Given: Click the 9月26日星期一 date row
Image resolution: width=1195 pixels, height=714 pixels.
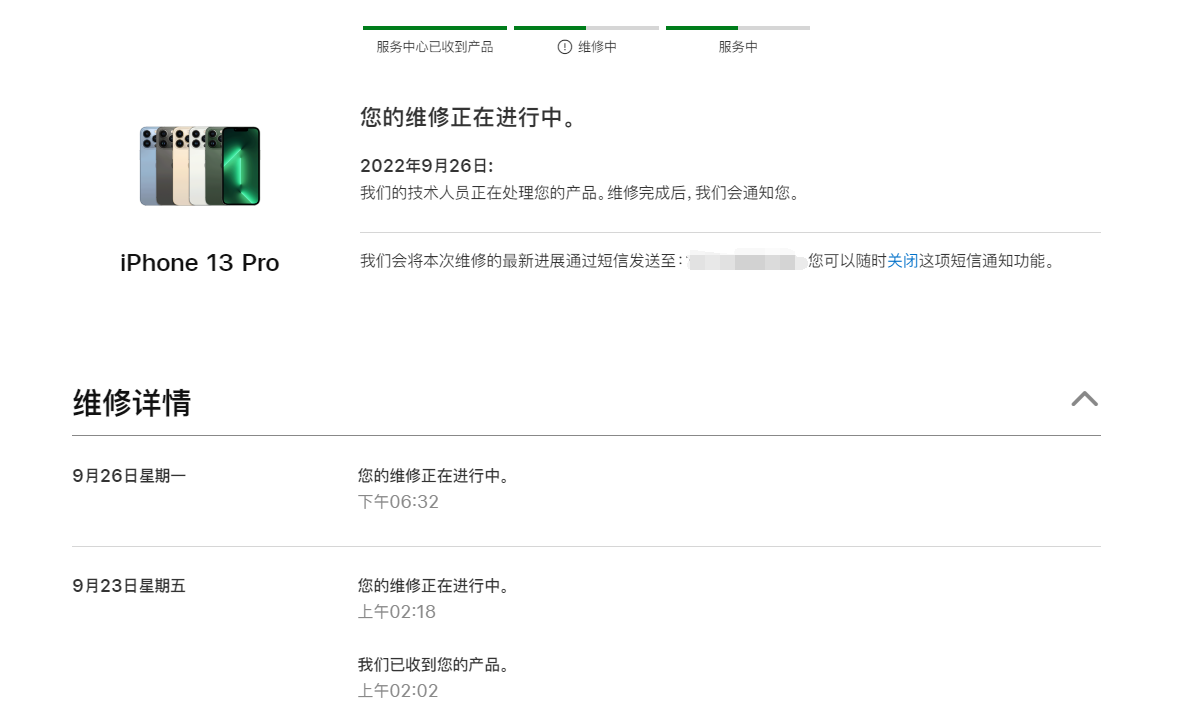Looking at the screenshot, I should (x=129, y=476).
